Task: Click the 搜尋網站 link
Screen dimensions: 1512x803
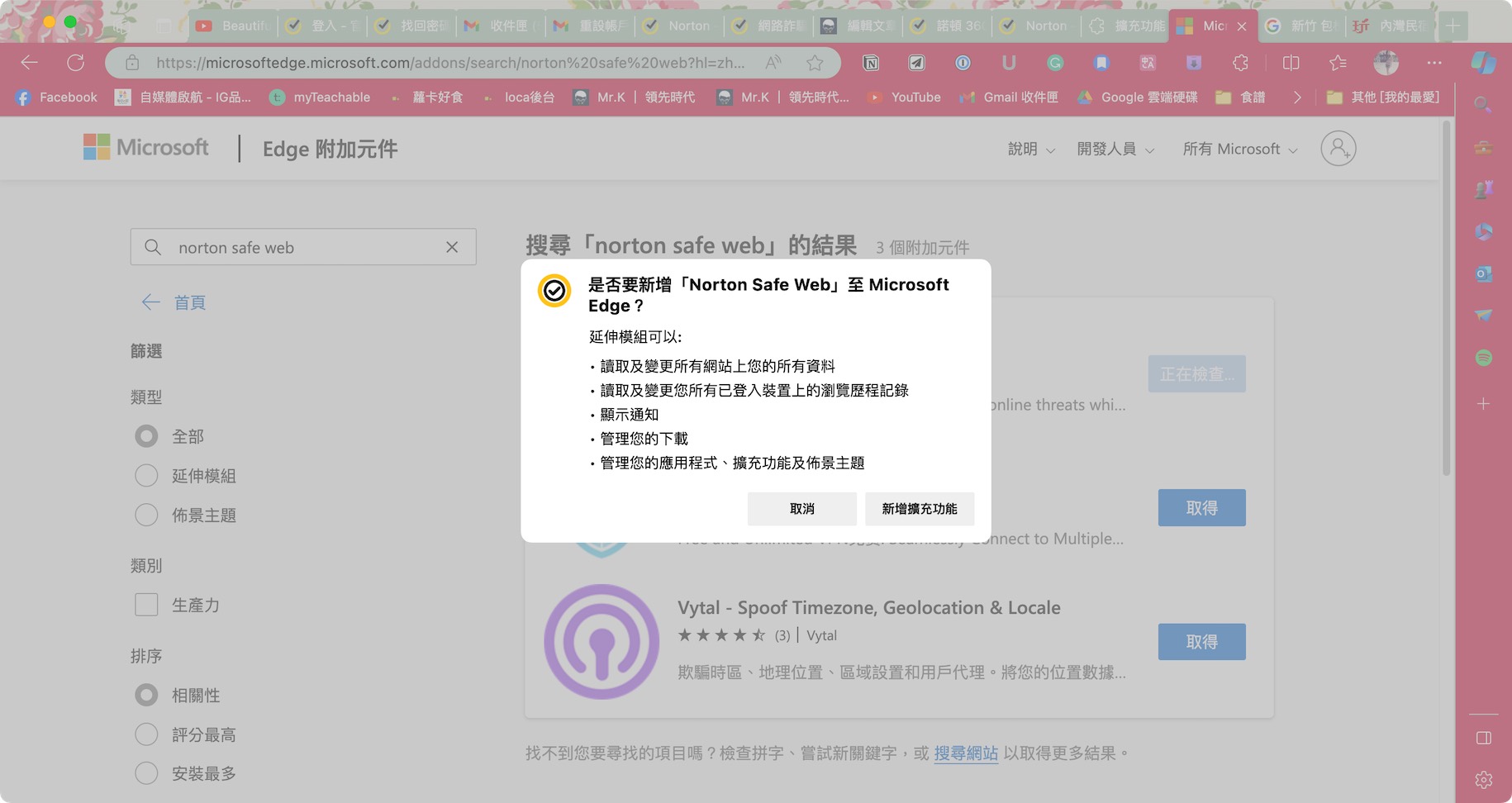Action: (966, 753)
